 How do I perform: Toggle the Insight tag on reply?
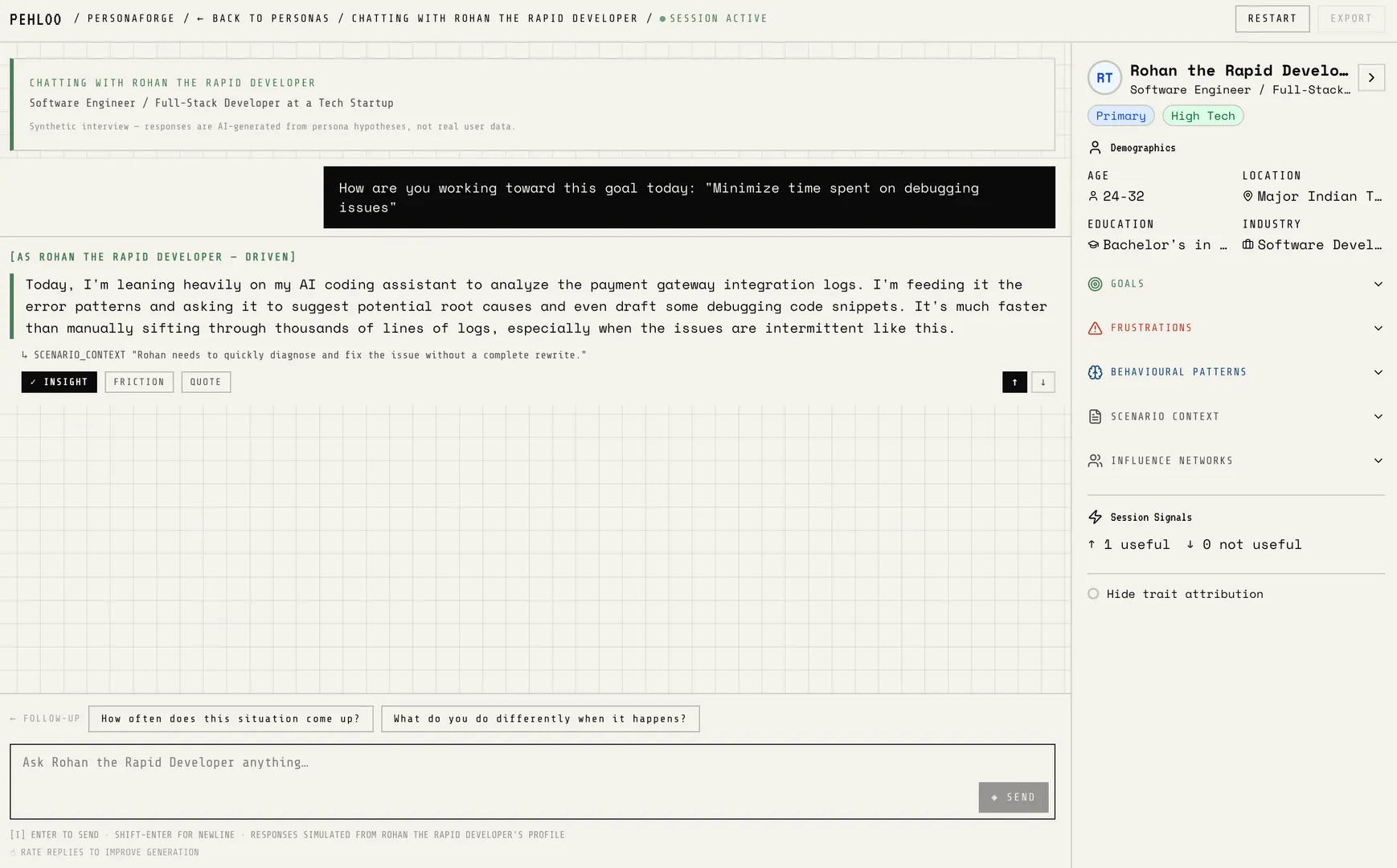(59, 382)
